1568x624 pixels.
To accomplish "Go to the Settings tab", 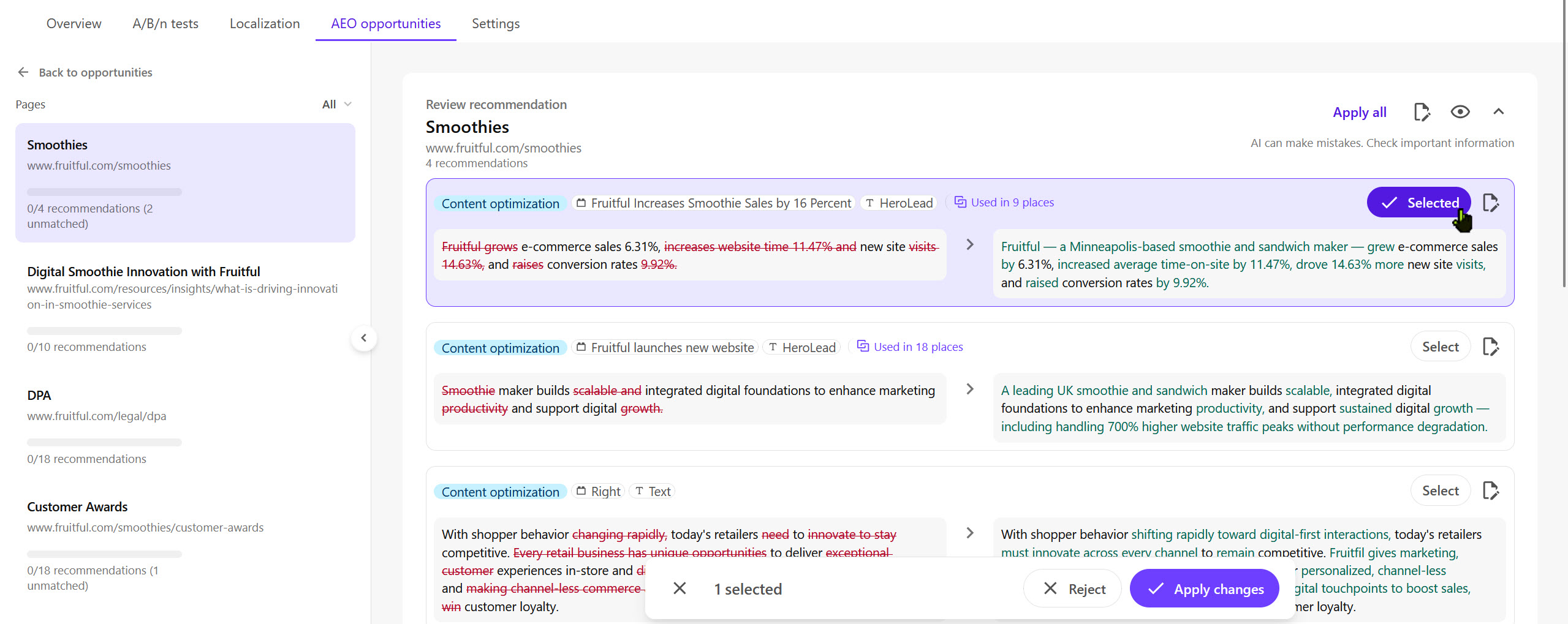I will pos(496,23).
